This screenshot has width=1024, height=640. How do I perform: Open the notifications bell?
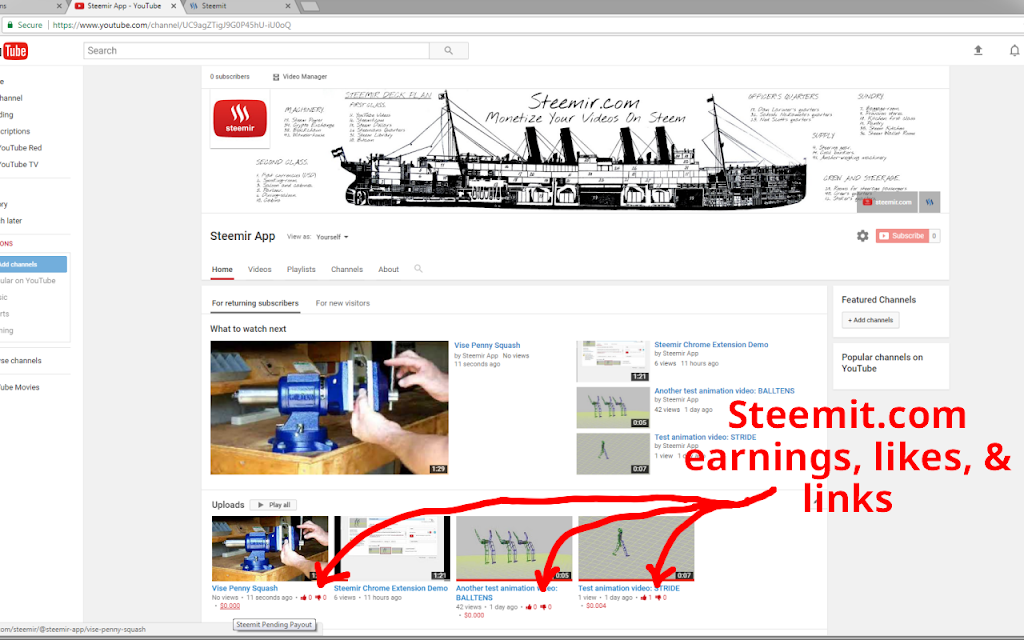pos(1014,50)
